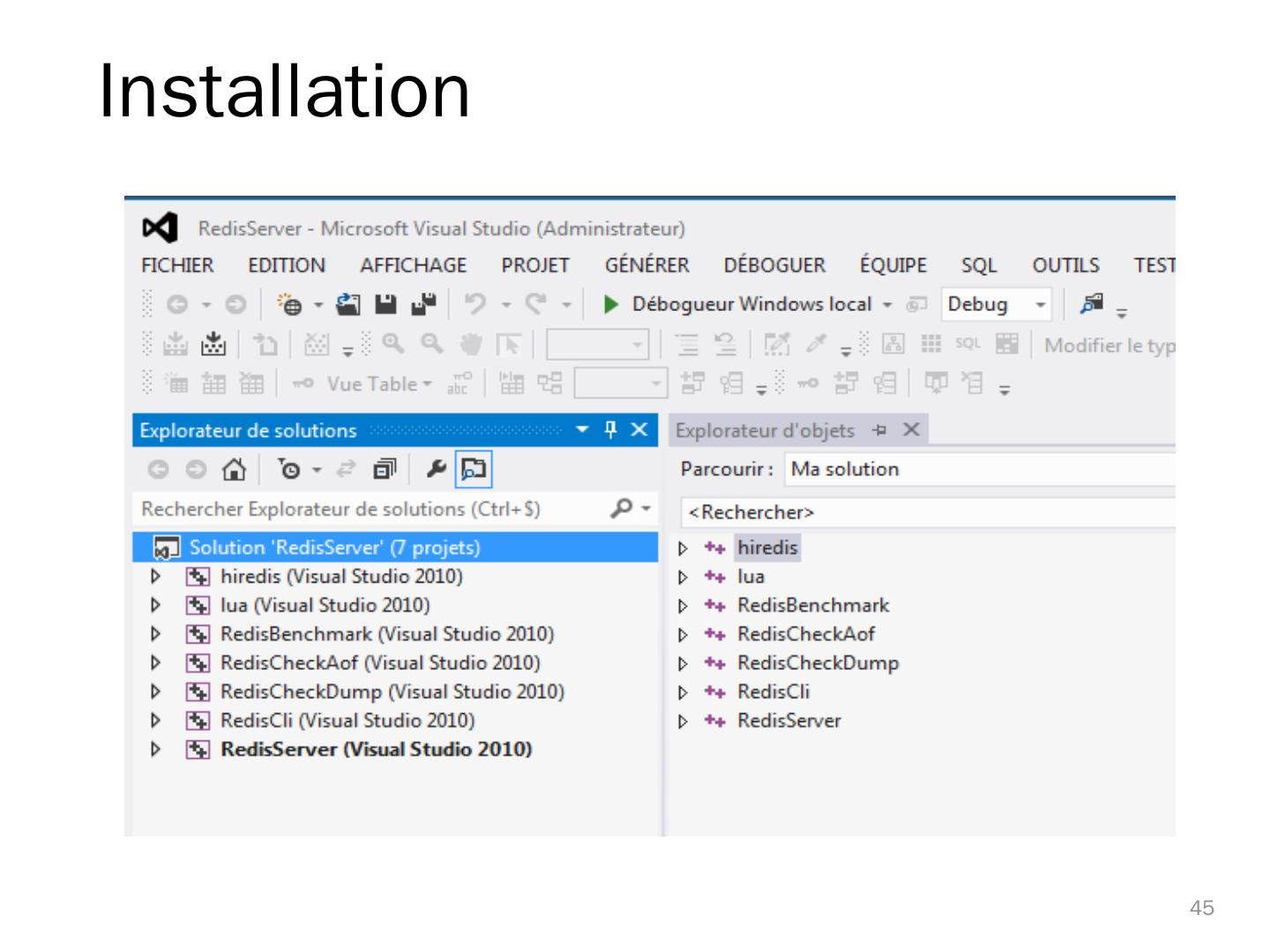Click the single-disk Save icon
Viewport: 1270px width, 952px height.
pyautogui.click(x=386, y=304)
